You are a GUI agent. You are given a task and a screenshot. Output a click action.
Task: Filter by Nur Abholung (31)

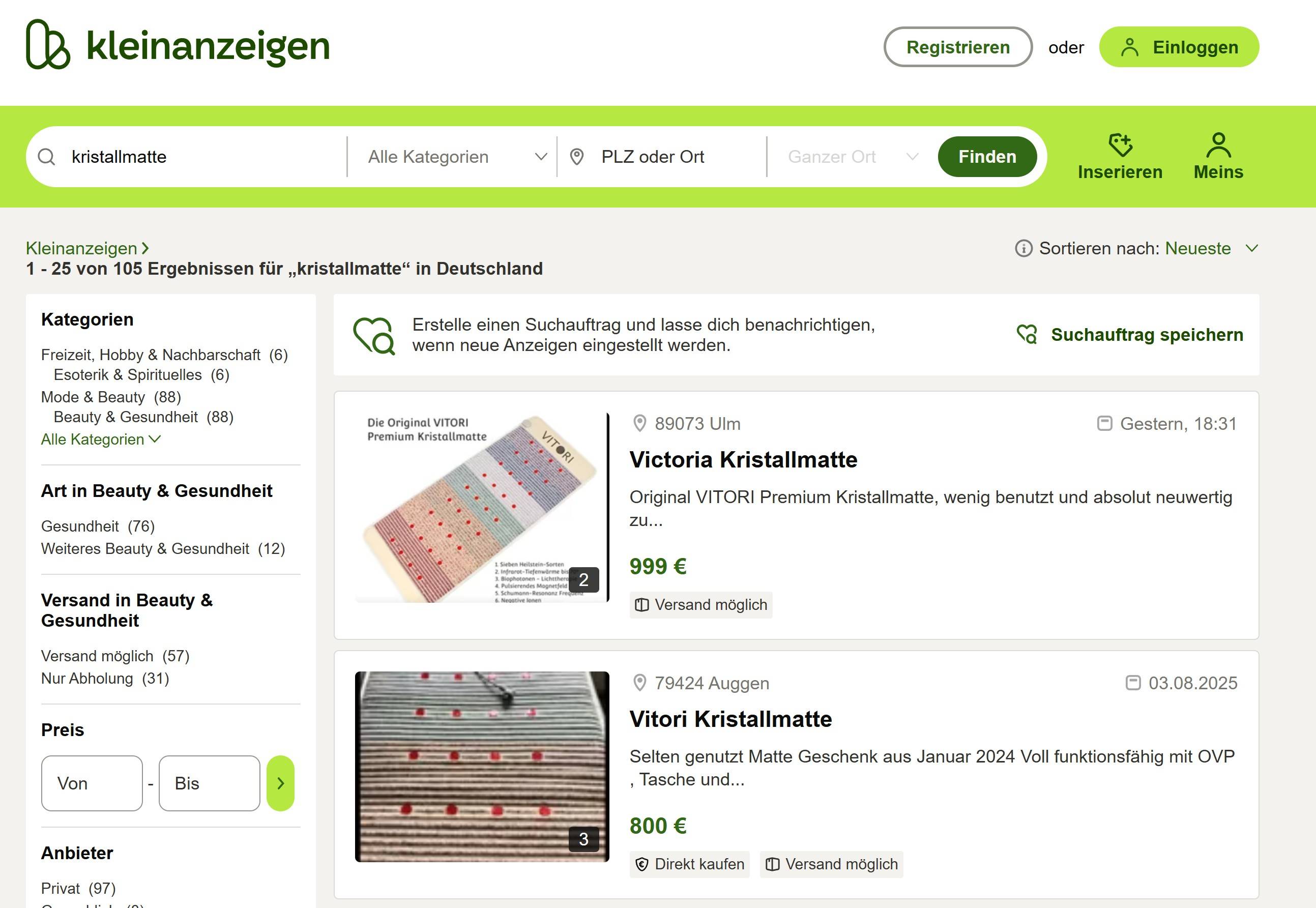coord(105,678)
